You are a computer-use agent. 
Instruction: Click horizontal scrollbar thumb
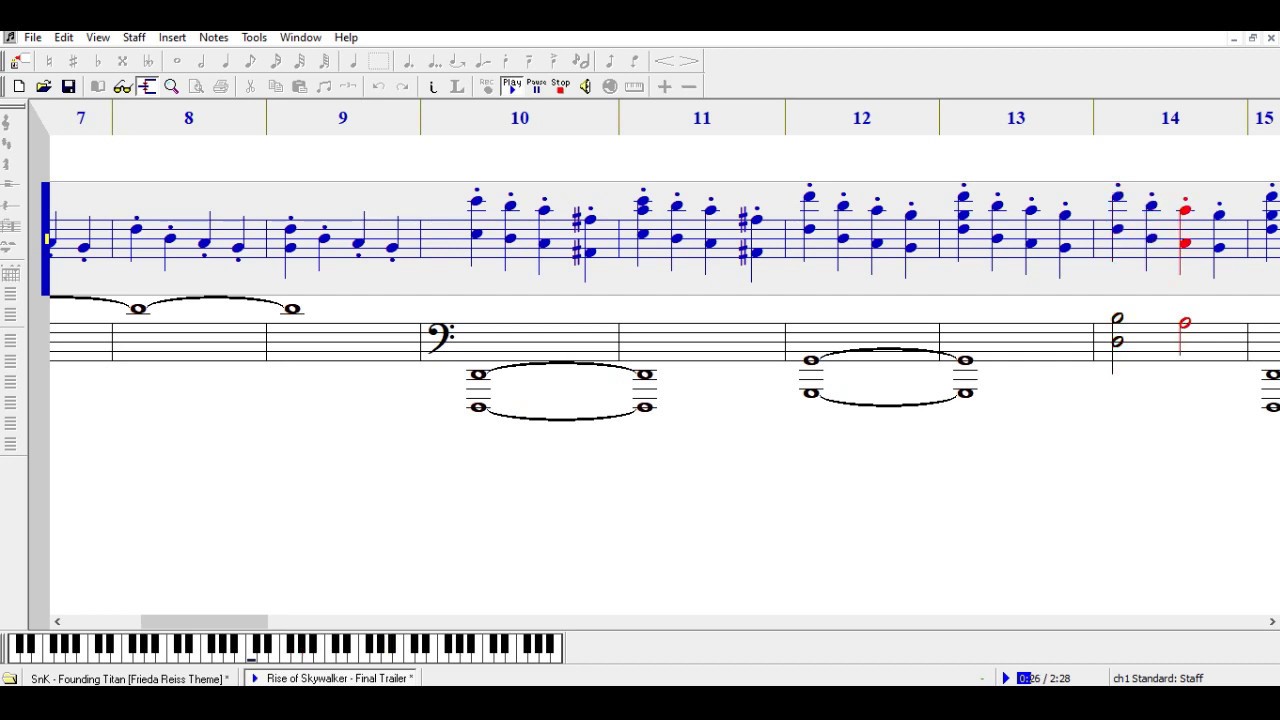pos(204,621)
